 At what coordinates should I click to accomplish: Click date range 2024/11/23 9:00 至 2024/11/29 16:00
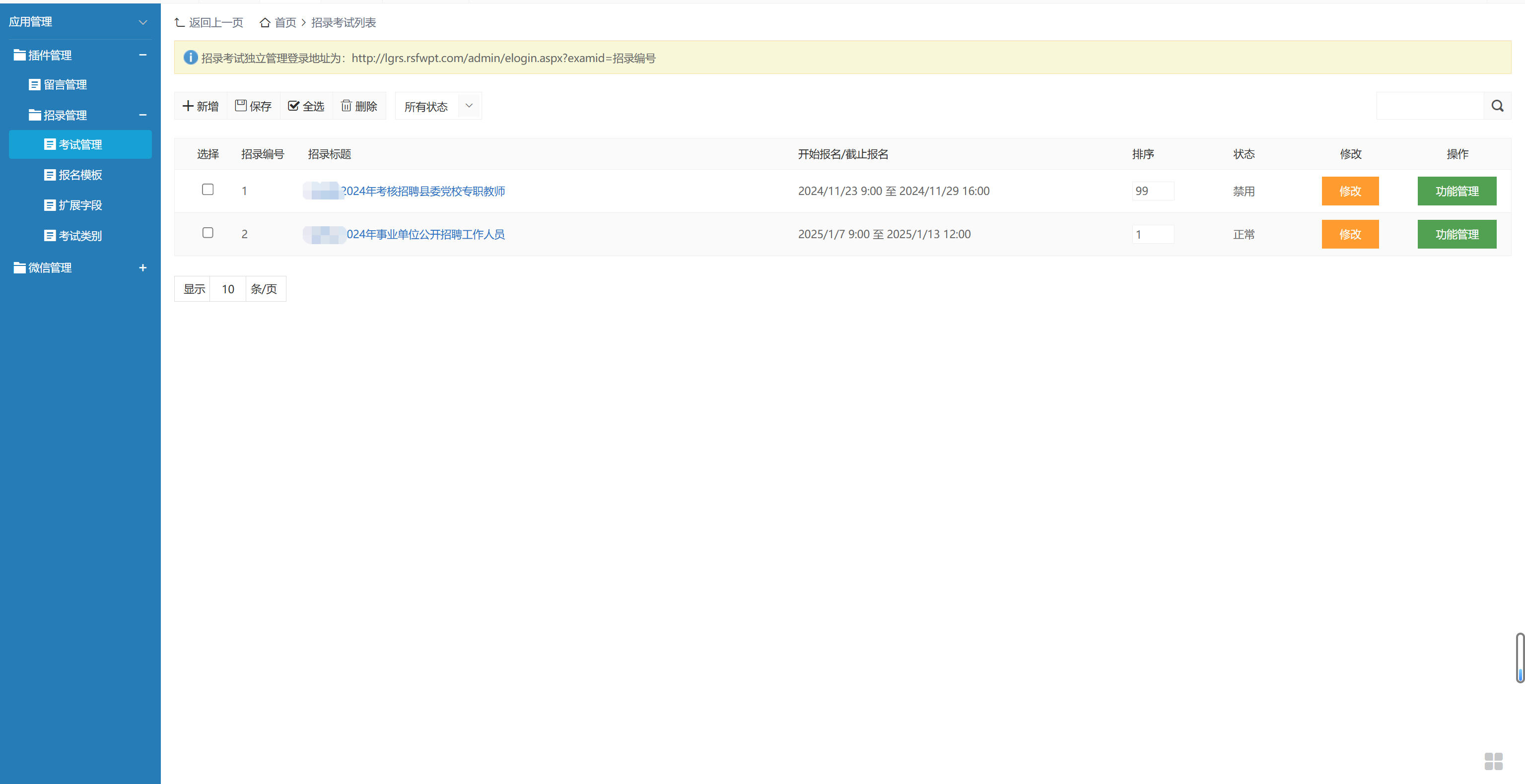[x=894, y=191]
